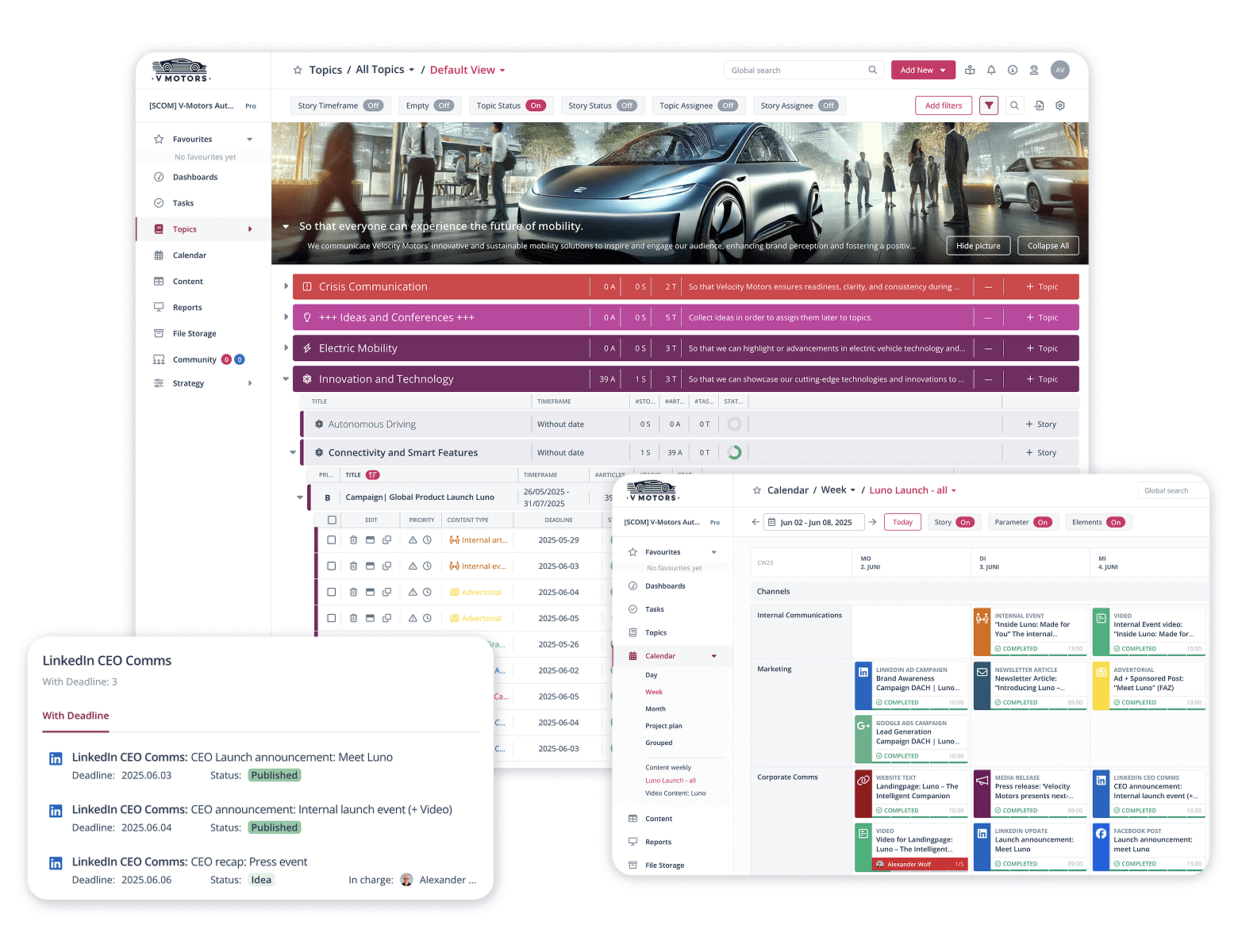Viewport: 1238px width, 952px height.
Task: Click the search magnifier icon in the toolbar
Action: 1015,105
